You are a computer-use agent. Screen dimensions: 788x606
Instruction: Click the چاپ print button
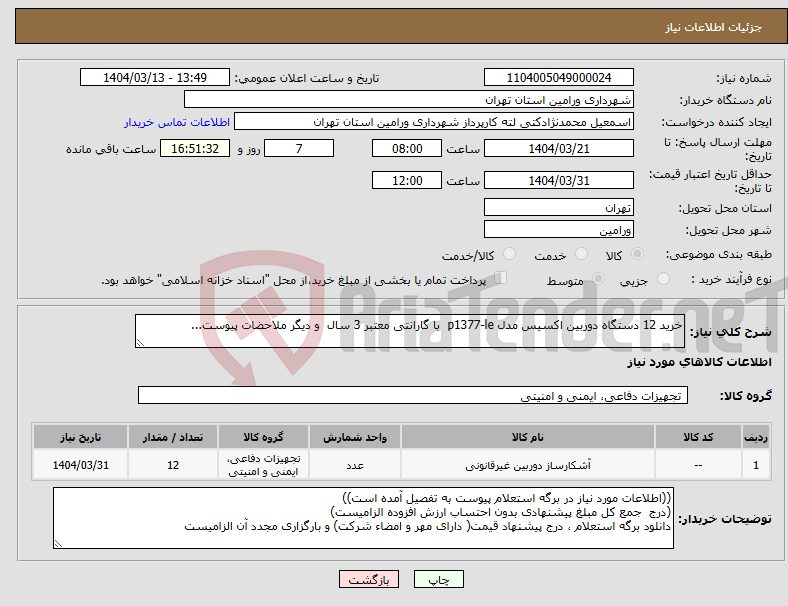pyautogui.click(x=439, y=579)
